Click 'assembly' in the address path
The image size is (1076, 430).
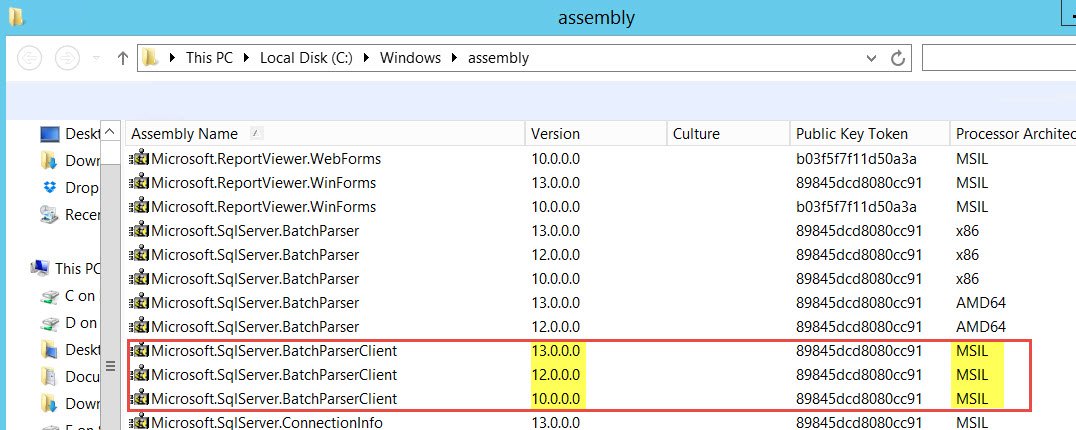point(498,58)
